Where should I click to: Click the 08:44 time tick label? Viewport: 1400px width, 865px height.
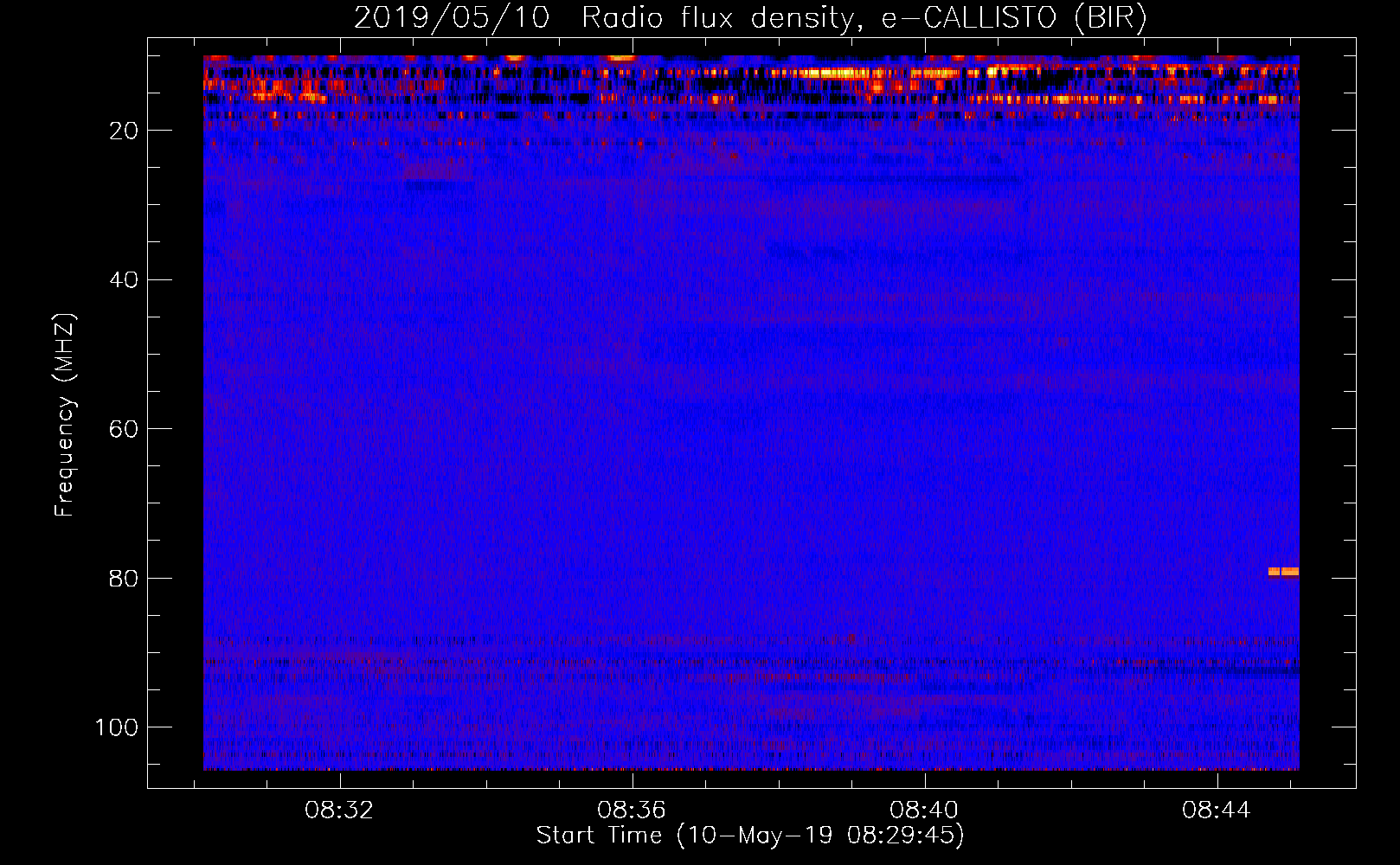pyautogui.click(x=1217, y=810)
